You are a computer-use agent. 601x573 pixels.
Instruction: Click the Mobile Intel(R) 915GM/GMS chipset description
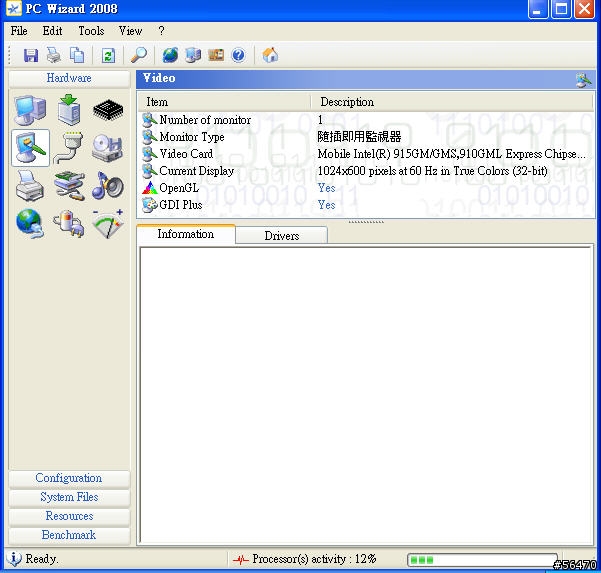452,154
